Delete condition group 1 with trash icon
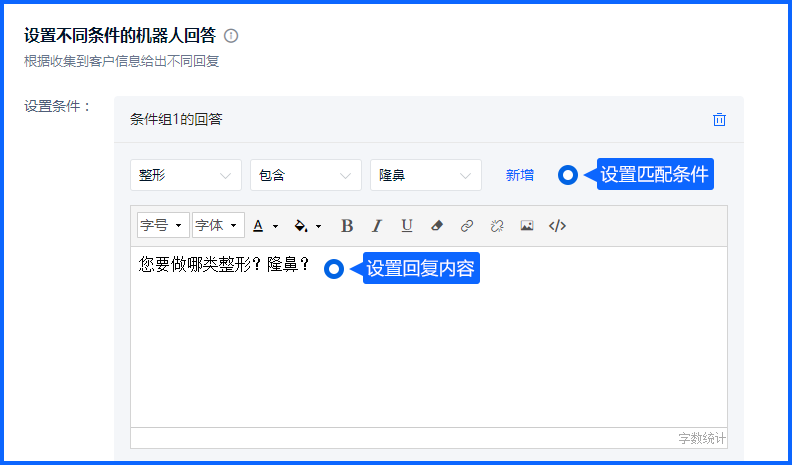Screen dimensions: 792x465 coord(719,120)
